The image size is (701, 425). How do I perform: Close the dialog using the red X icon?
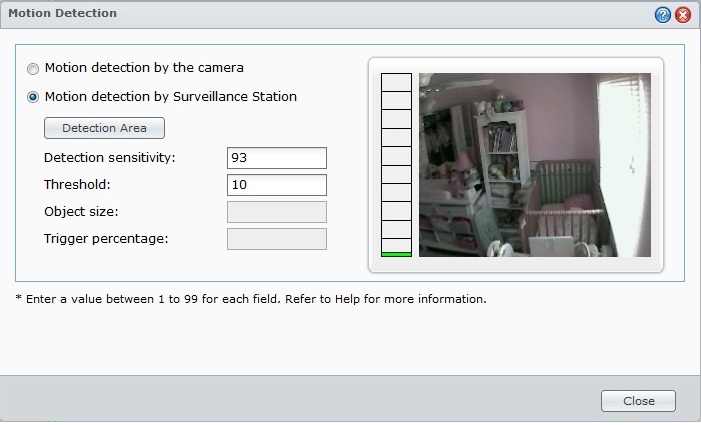(x=683, y=15)
